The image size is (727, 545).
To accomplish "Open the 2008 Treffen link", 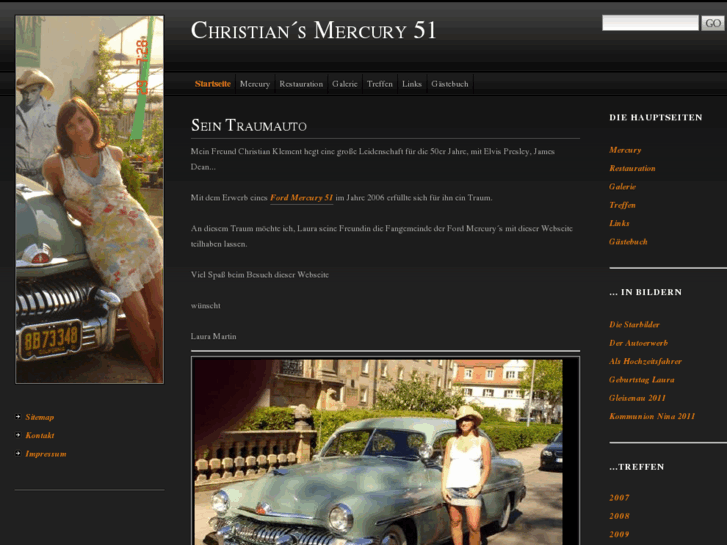I will click(x=619, y=516).
